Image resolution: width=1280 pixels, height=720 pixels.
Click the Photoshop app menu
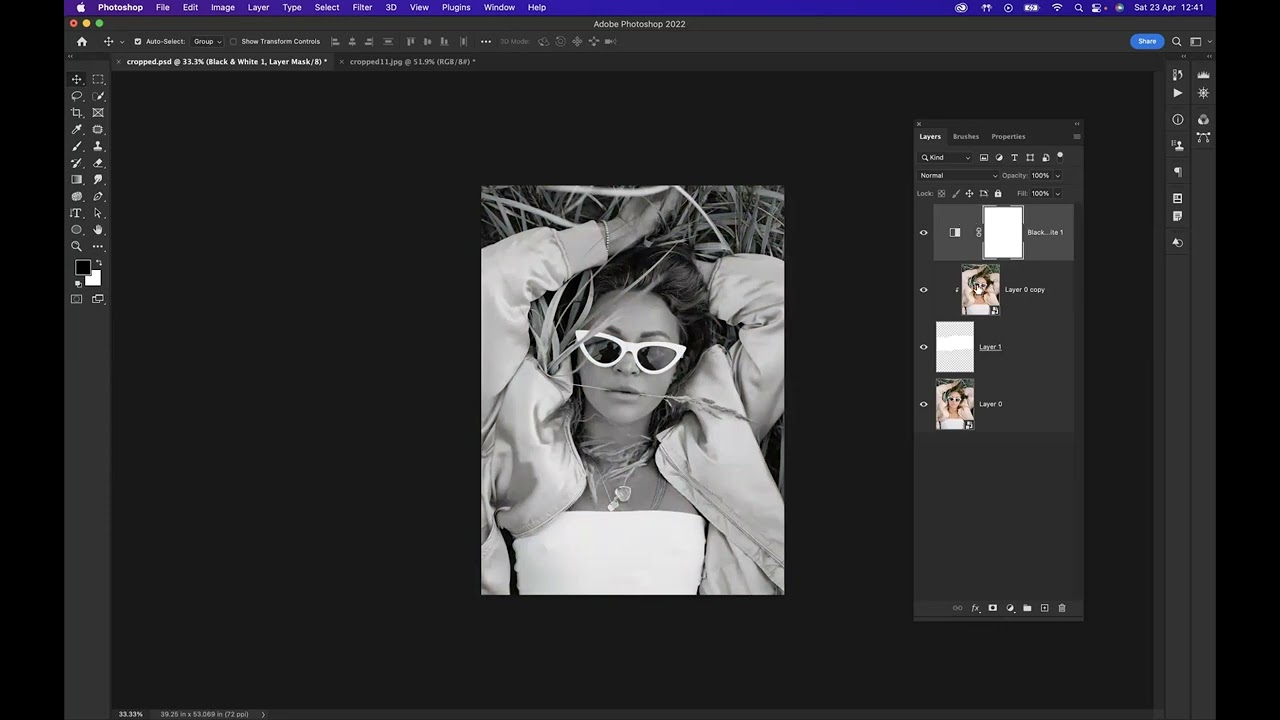[120, 7]
